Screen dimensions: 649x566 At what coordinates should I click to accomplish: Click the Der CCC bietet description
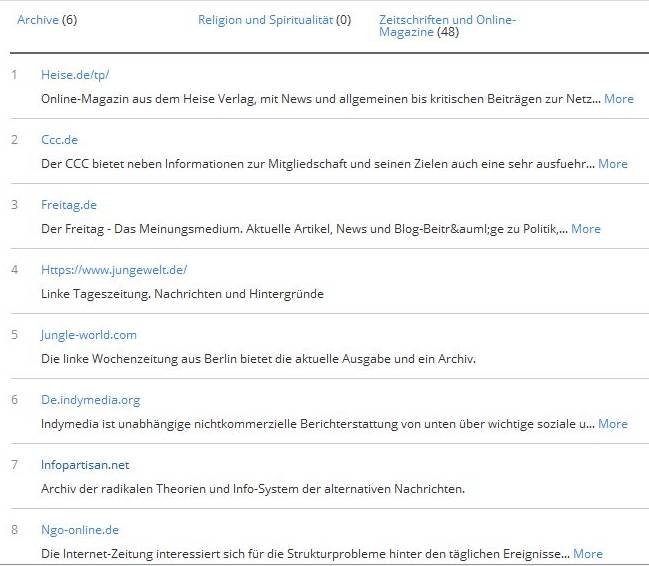coord(318,164)
